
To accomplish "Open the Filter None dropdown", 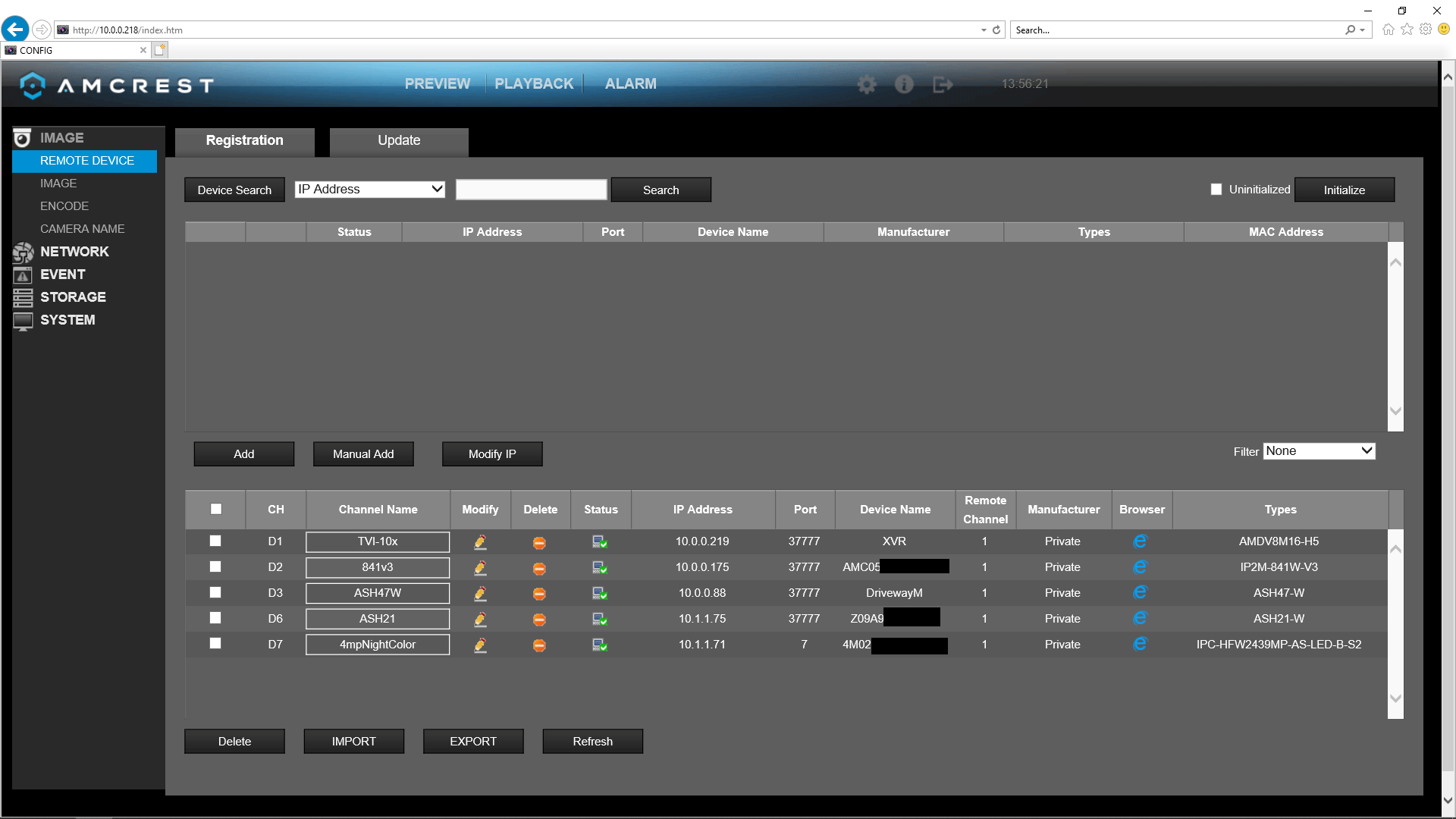I will coord(1319,451).
